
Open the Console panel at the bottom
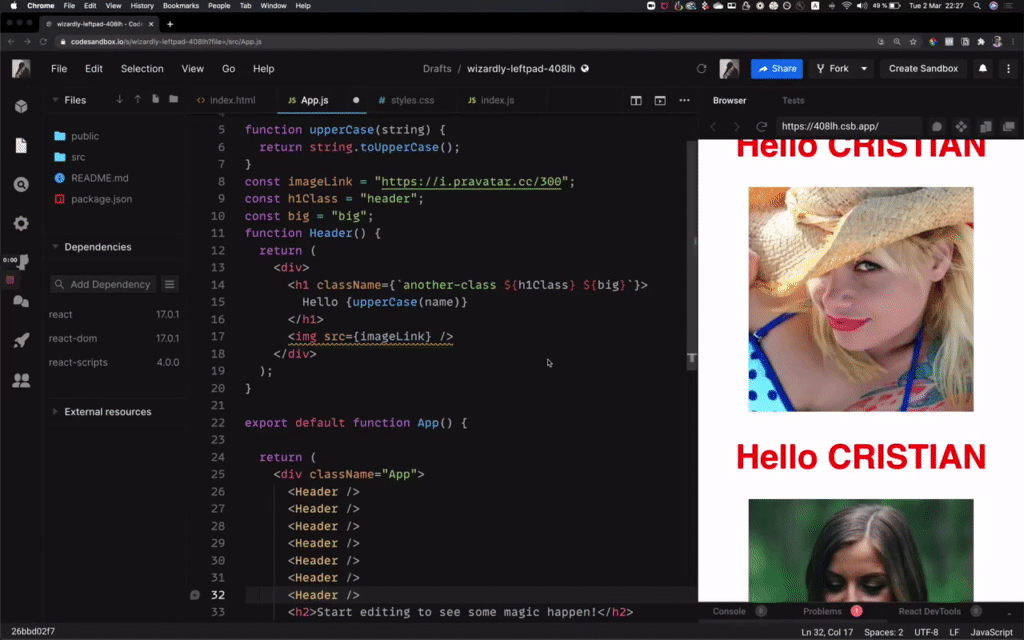(x=730, y=610)
